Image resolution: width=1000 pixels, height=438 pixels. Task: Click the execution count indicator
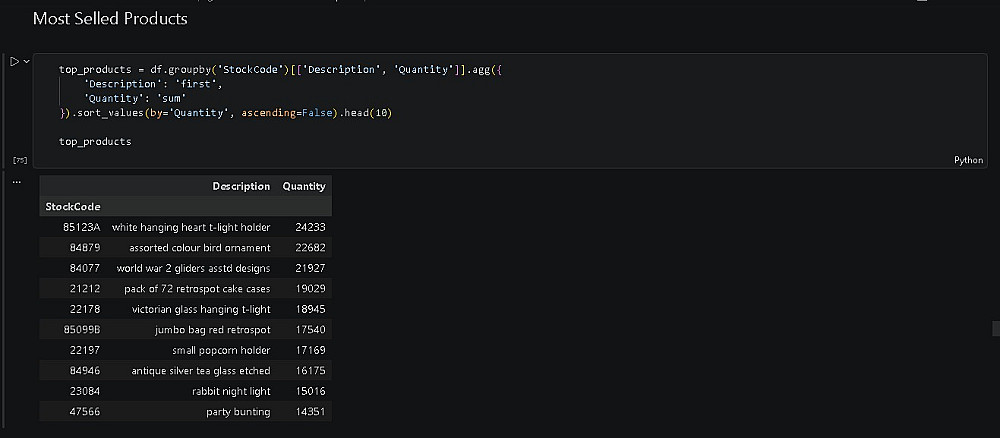[x=19, y=160]
